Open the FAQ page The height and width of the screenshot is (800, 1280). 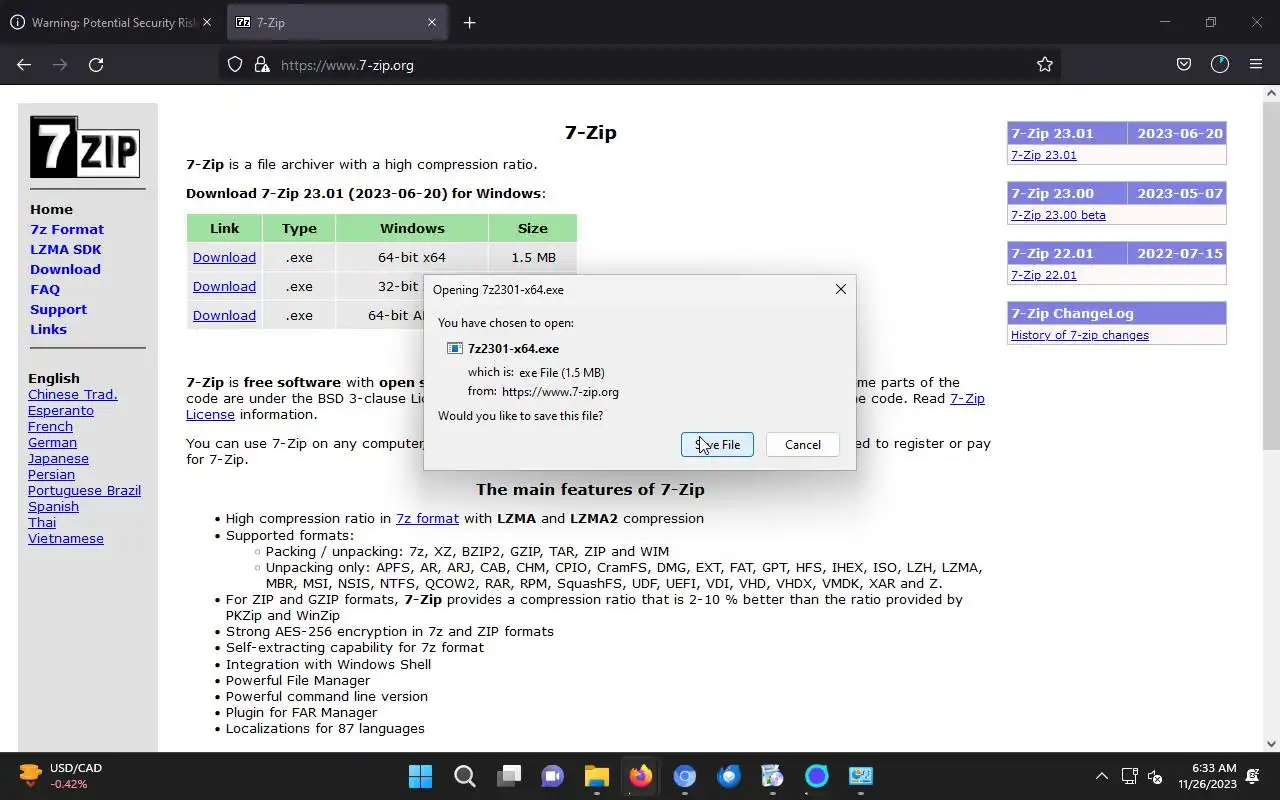tap(45, 289)
